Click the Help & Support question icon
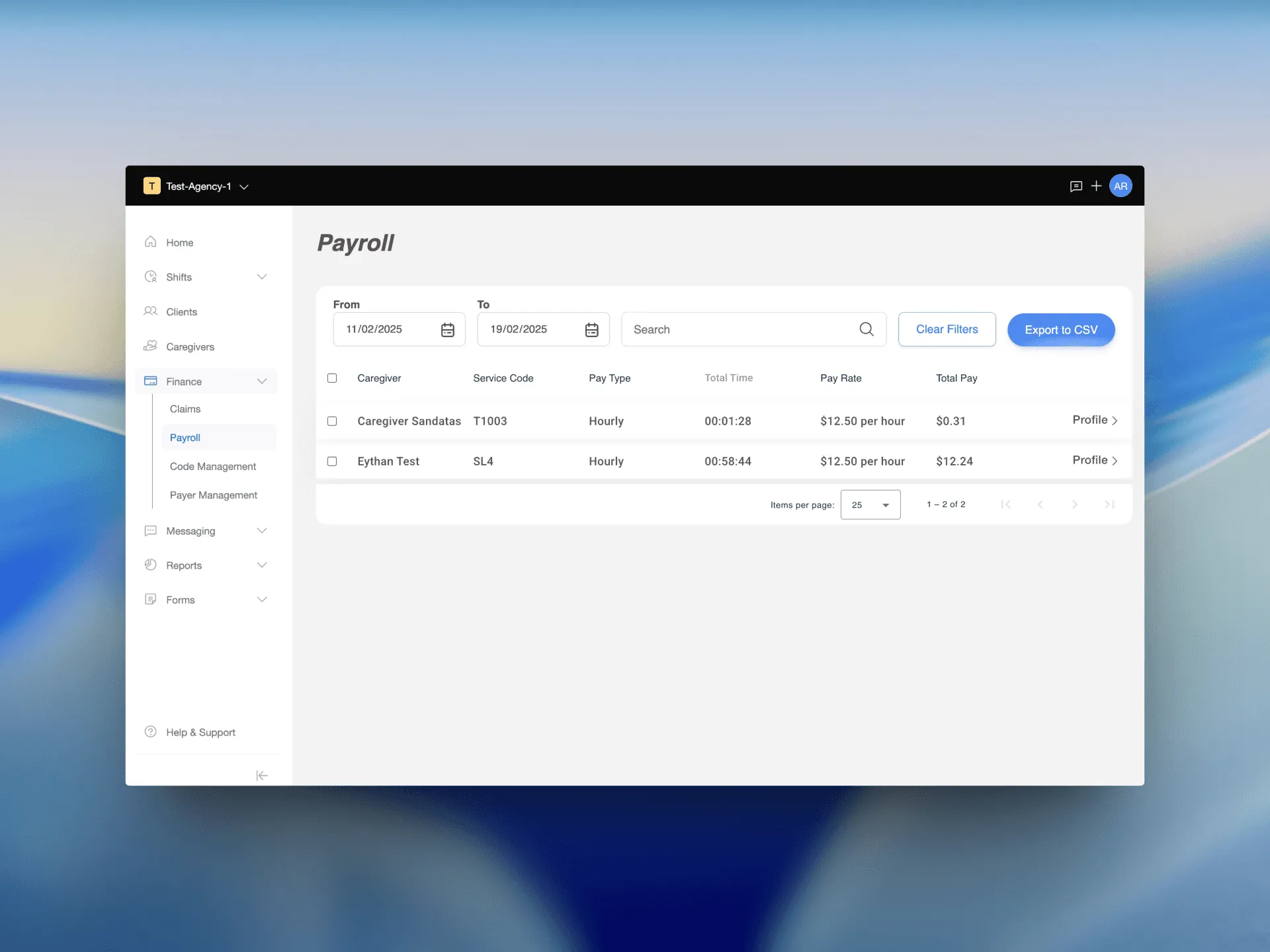This screenshot has height=952, width=1270. click(151, 732)
